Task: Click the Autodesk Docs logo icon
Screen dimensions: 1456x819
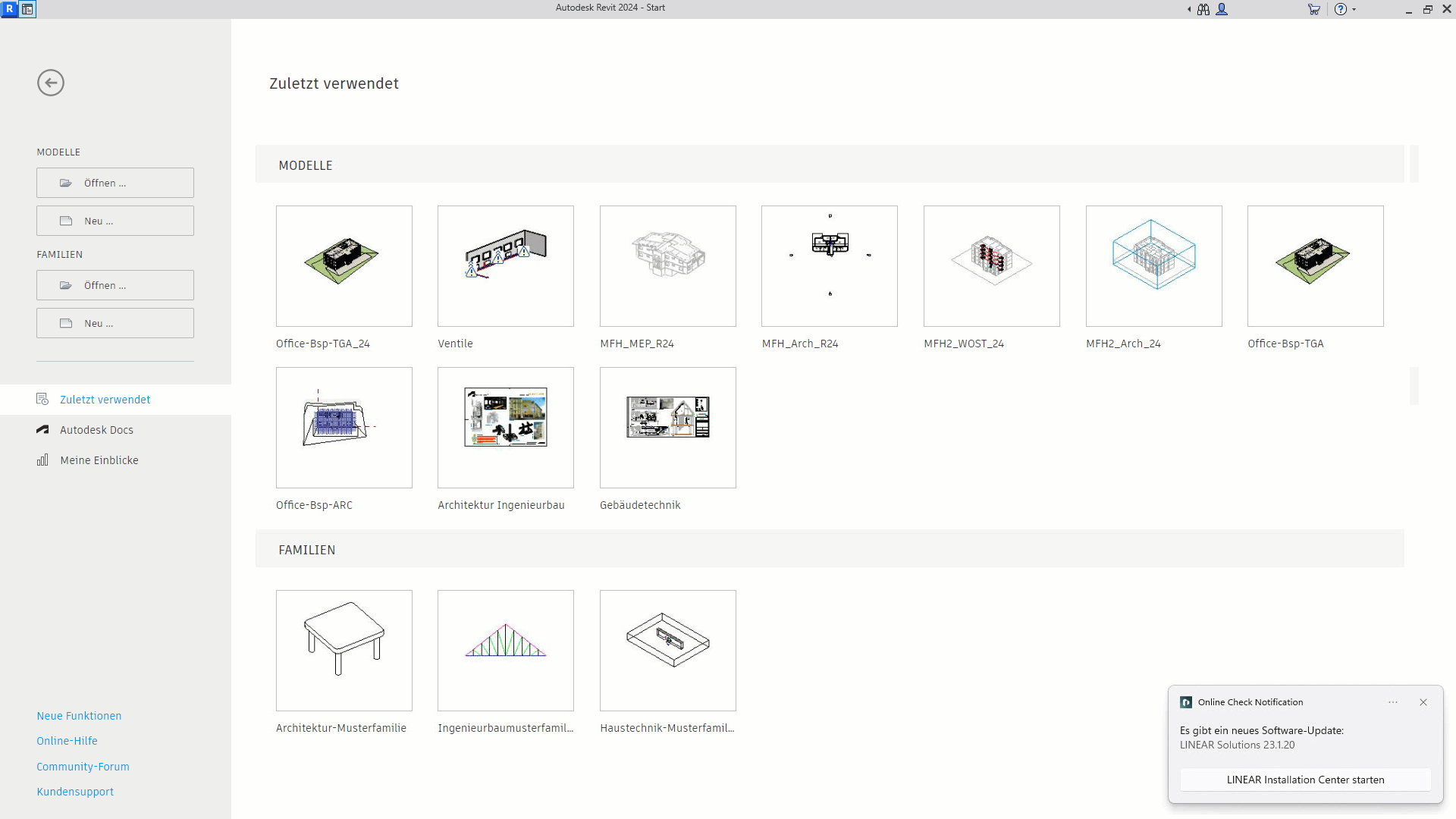Action: (x=42, y=430)
